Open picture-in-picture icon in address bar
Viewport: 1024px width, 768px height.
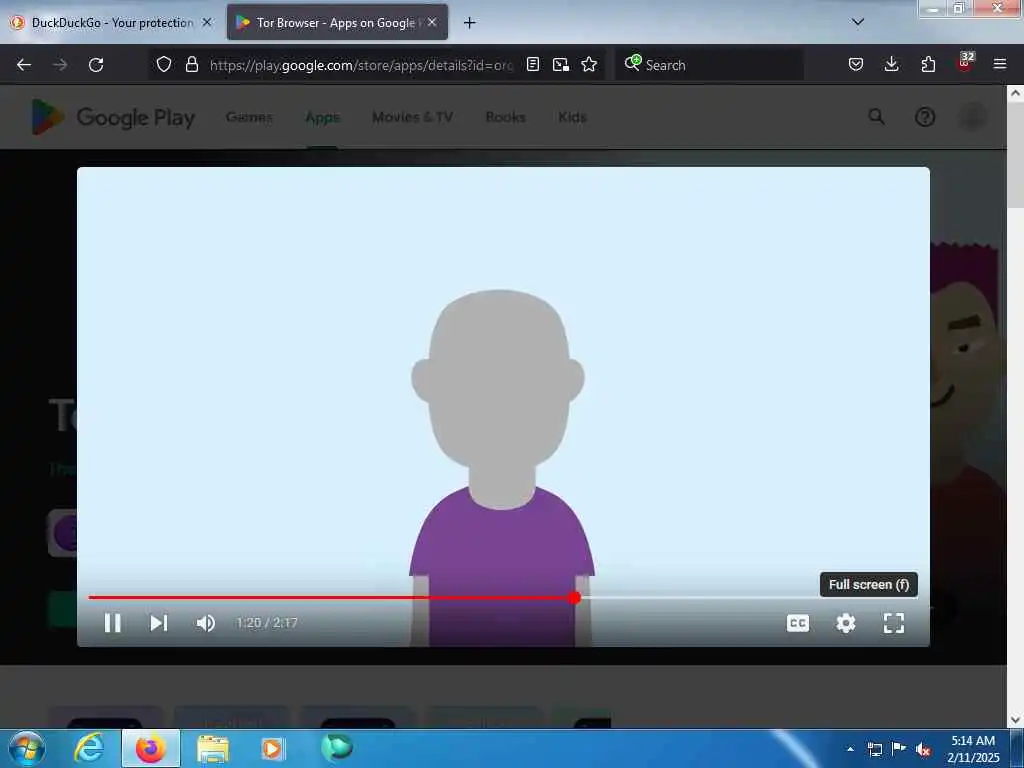pyautogui.click(x=560, y=64)
